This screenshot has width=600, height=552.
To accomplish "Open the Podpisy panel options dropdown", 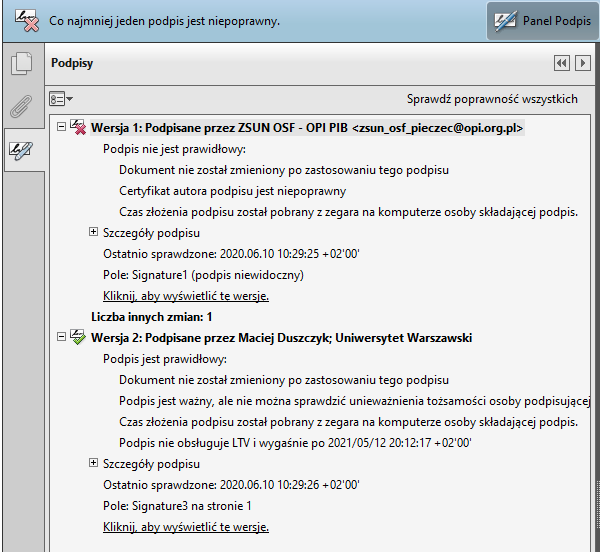I will point(61,99).
